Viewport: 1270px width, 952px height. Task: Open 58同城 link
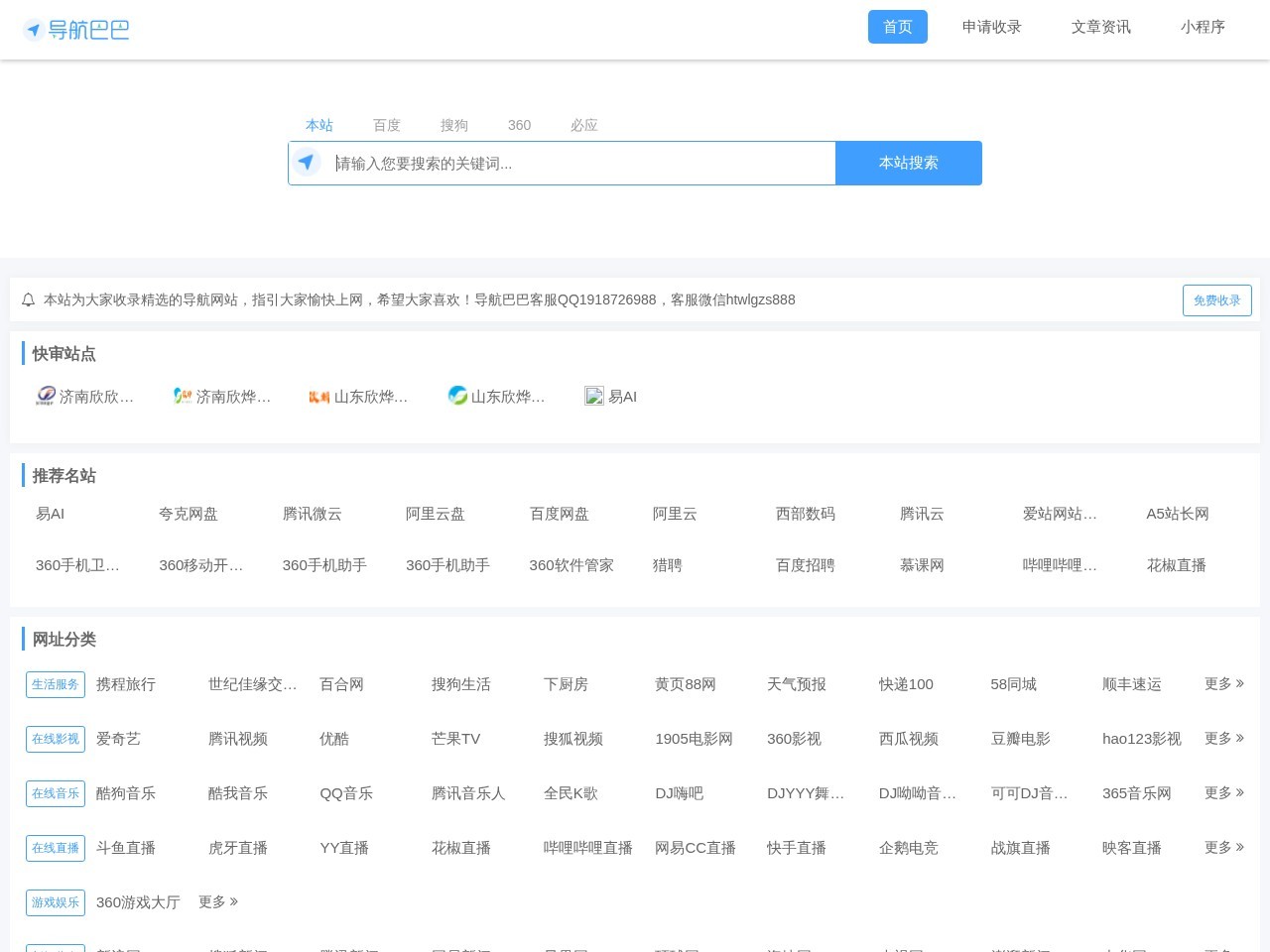pos(1013,684)
